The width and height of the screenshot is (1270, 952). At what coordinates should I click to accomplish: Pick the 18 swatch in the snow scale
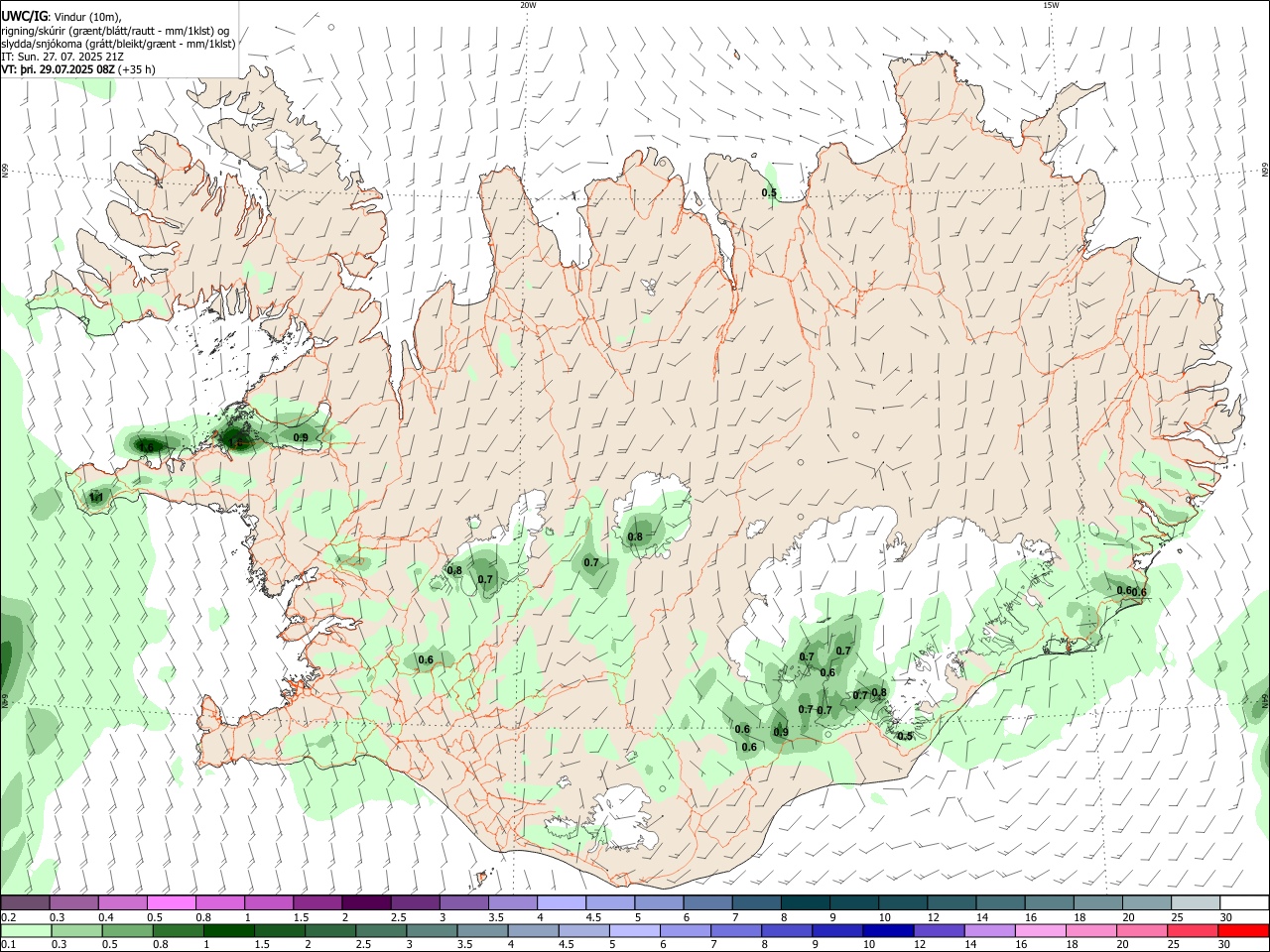[x=1097, y=903]
